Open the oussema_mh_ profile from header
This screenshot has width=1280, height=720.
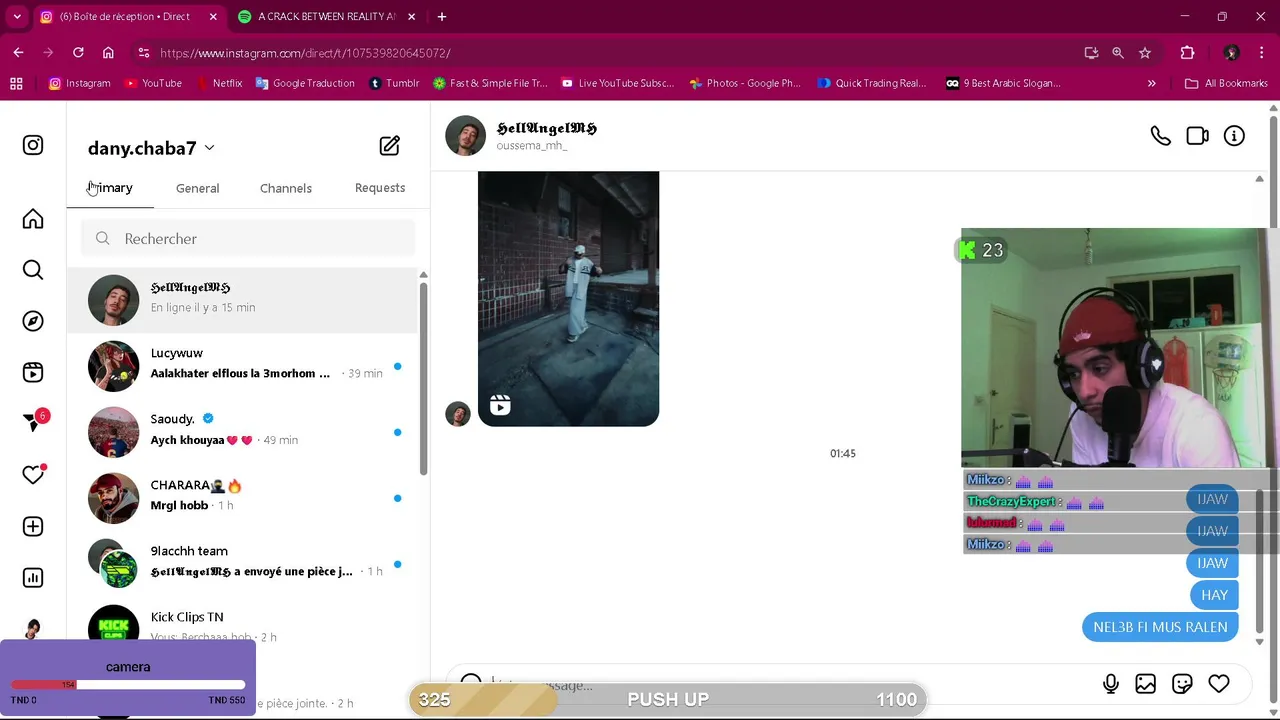click(532, 146)
